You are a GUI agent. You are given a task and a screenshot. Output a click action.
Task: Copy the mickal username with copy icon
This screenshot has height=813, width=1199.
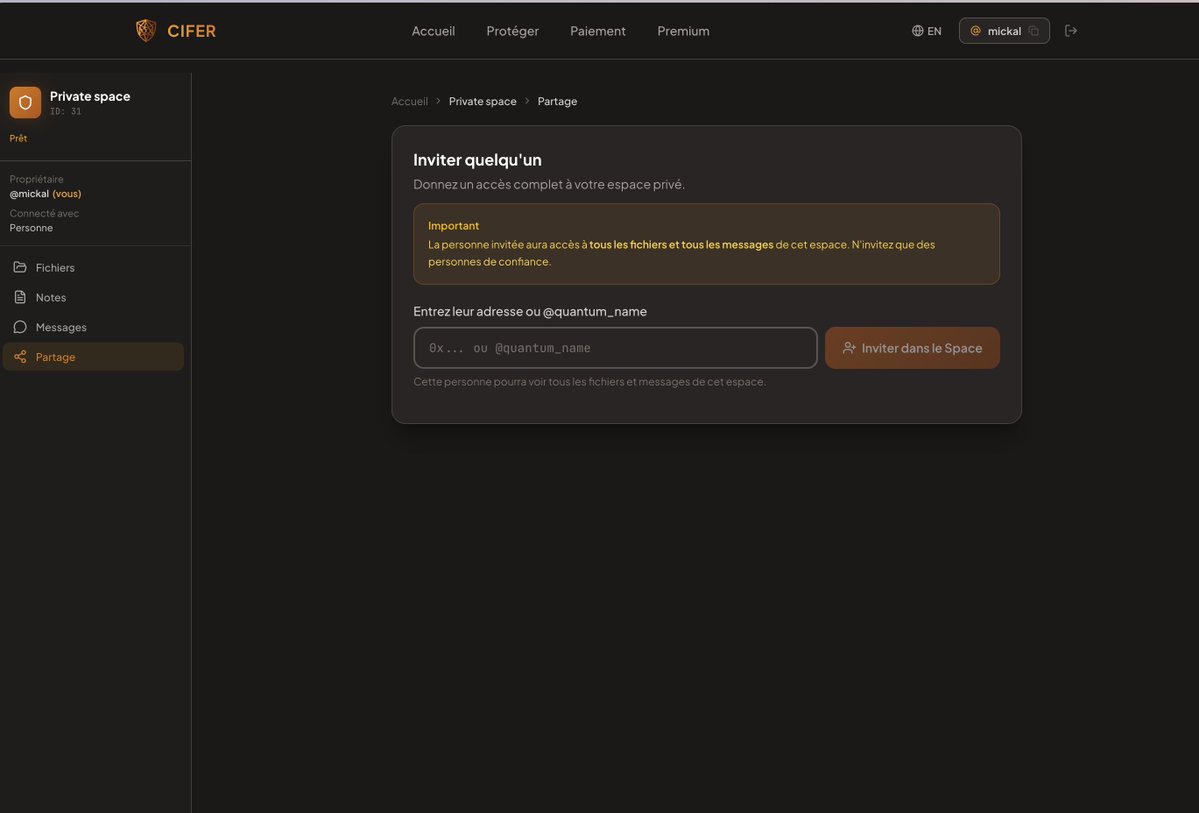point(1033,31)
